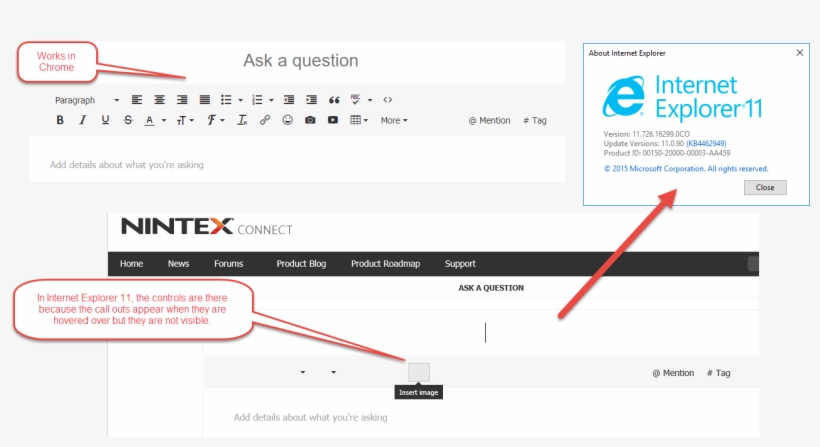
Task: Open News in Nintex navigation
Action: point(178,263)
